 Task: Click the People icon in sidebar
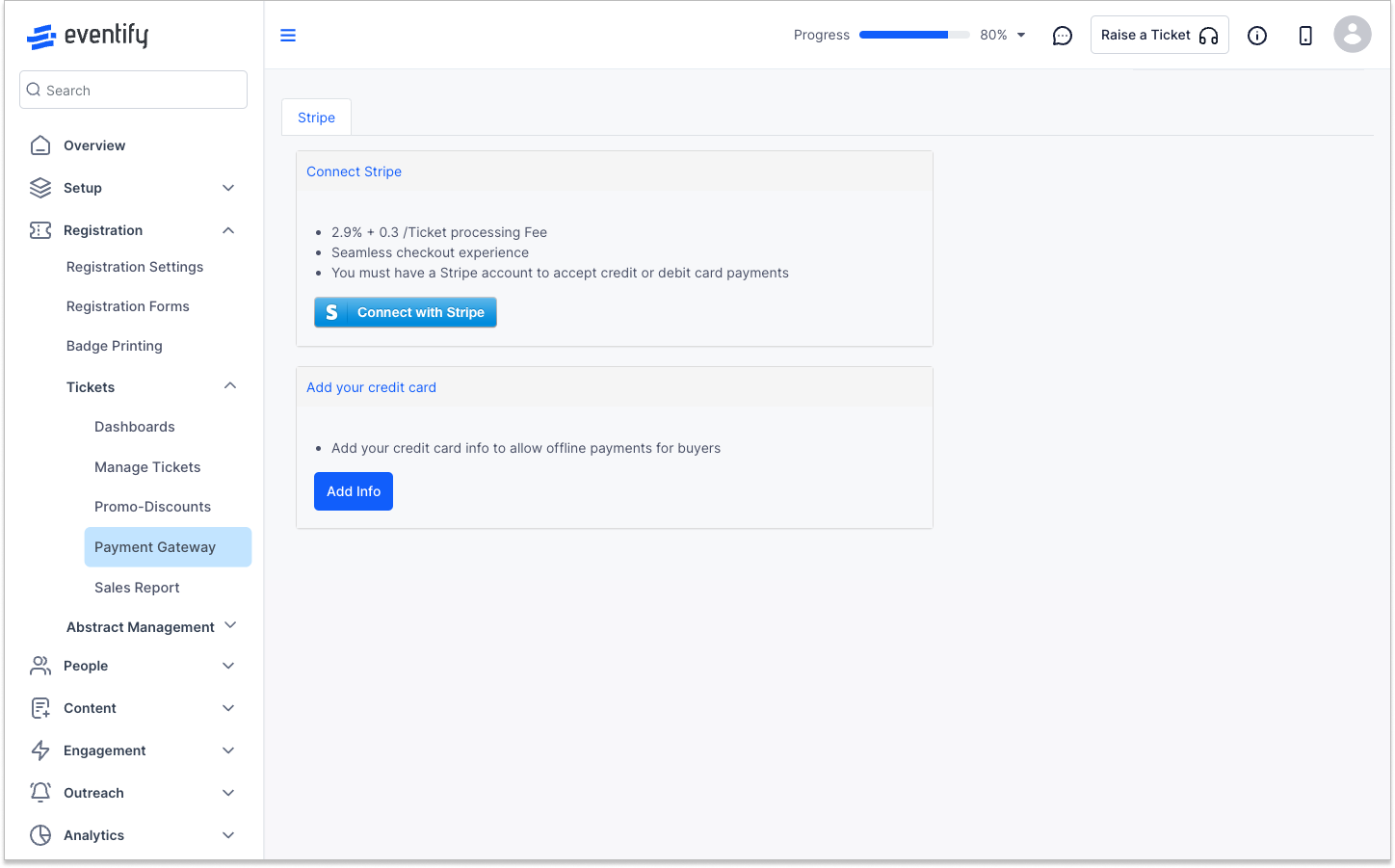click(40, 665)
